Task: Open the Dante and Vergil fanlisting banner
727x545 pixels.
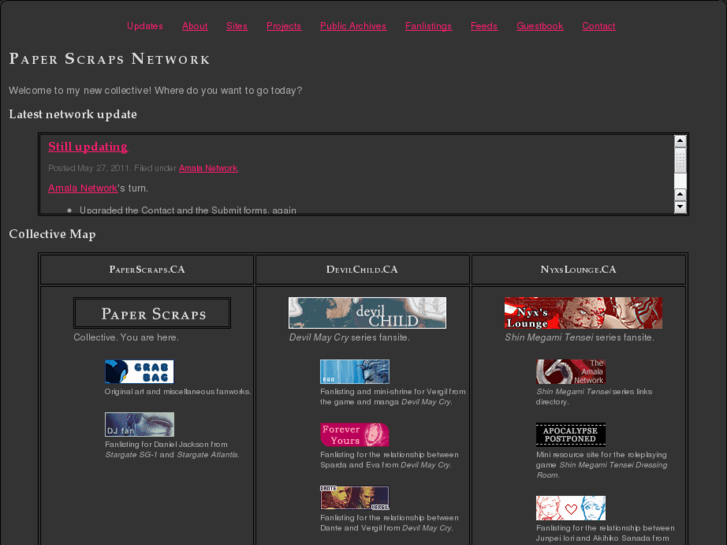Action: [355, 498]
